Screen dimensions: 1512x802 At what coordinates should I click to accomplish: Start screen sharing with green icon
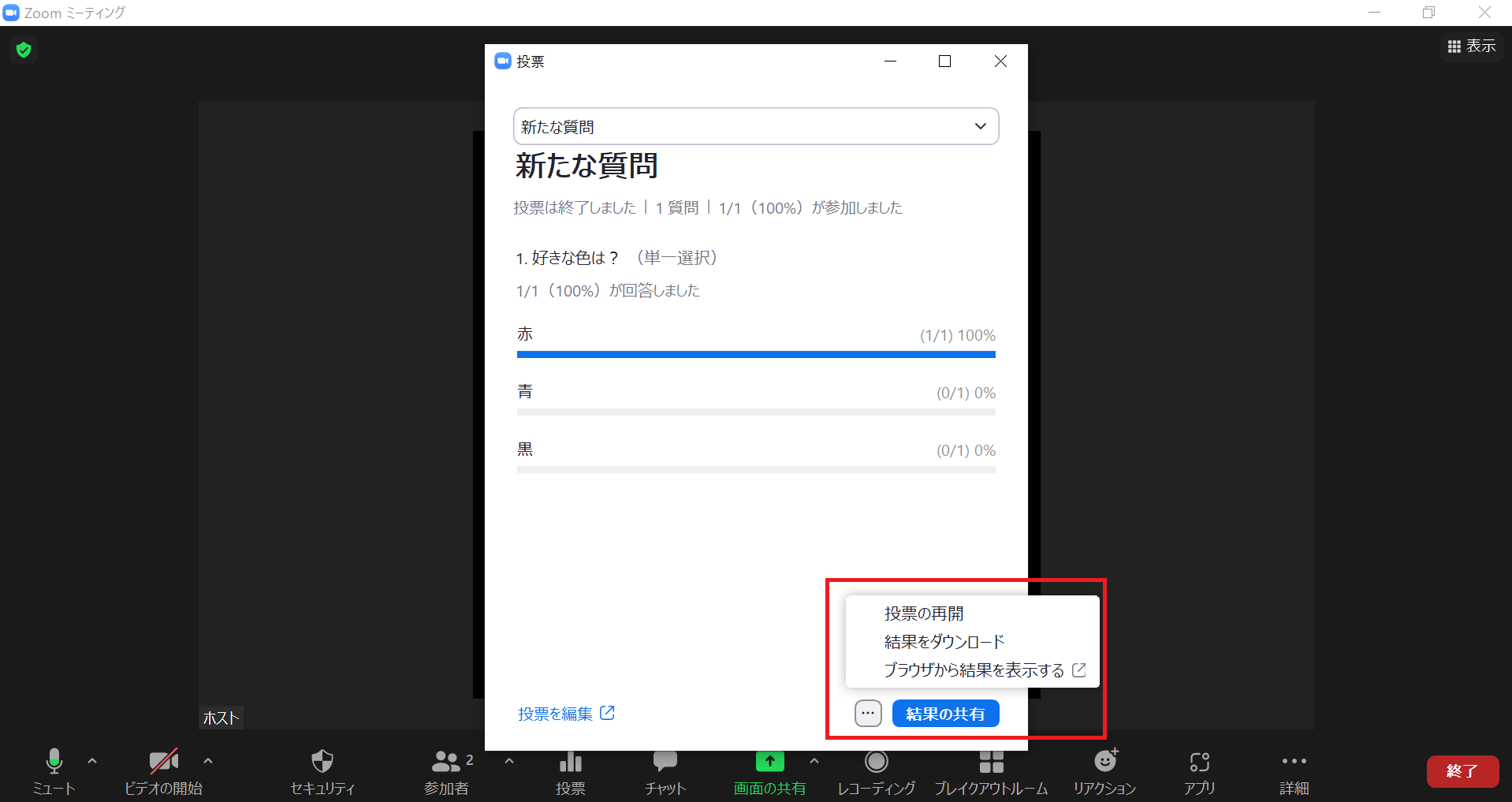(x=769, y=770)
